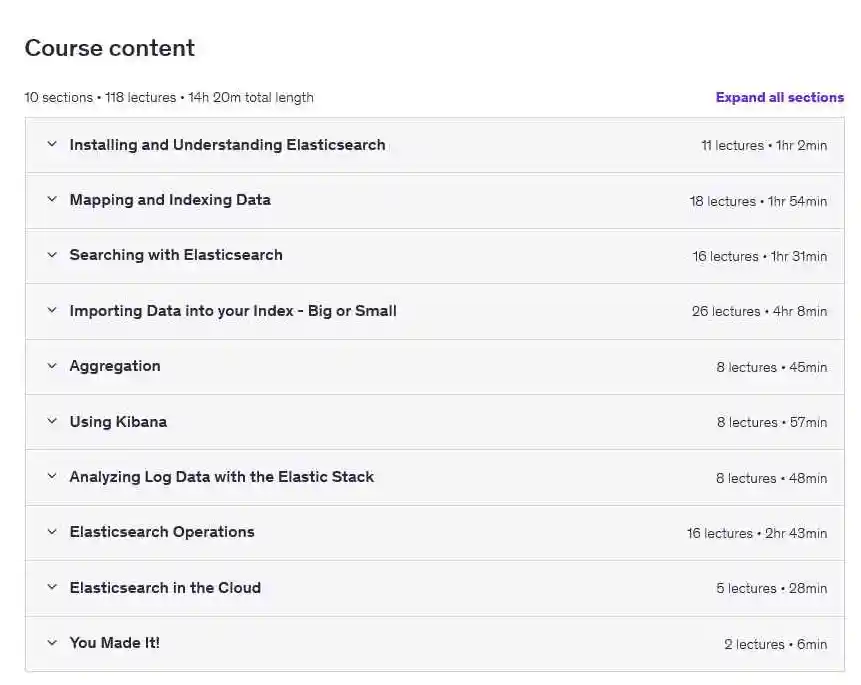The height and width of the screenshot is (685, 861).
Task: Expand chevron beside Searching with Elasticsearch
Action: pos(52,255)
